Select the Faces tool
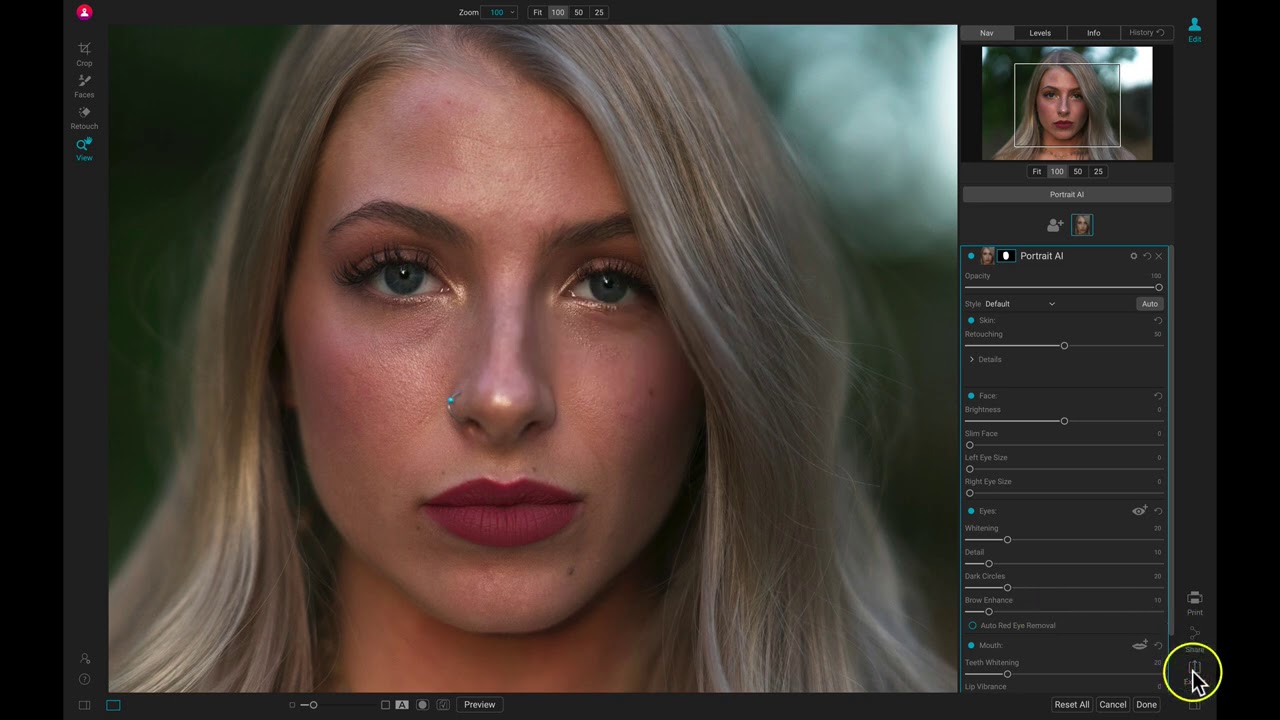 84,85
